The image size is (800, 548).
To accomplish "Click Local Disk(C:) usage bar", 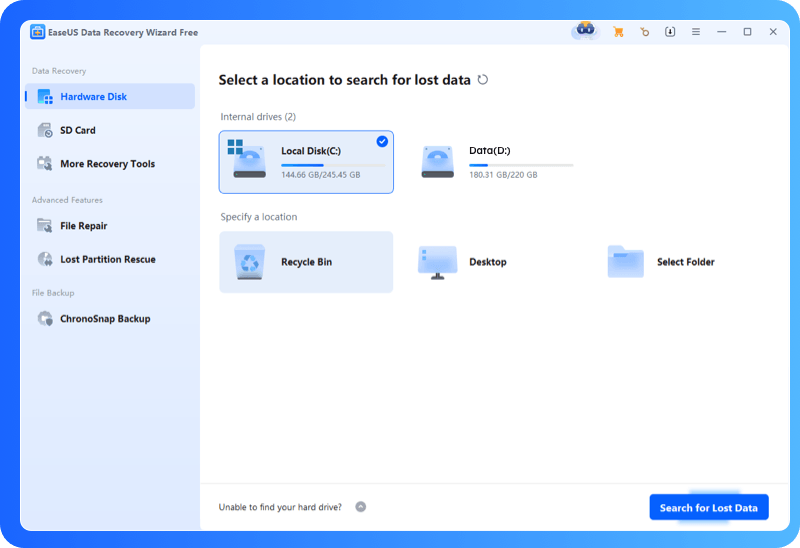I will coord(333,165).
